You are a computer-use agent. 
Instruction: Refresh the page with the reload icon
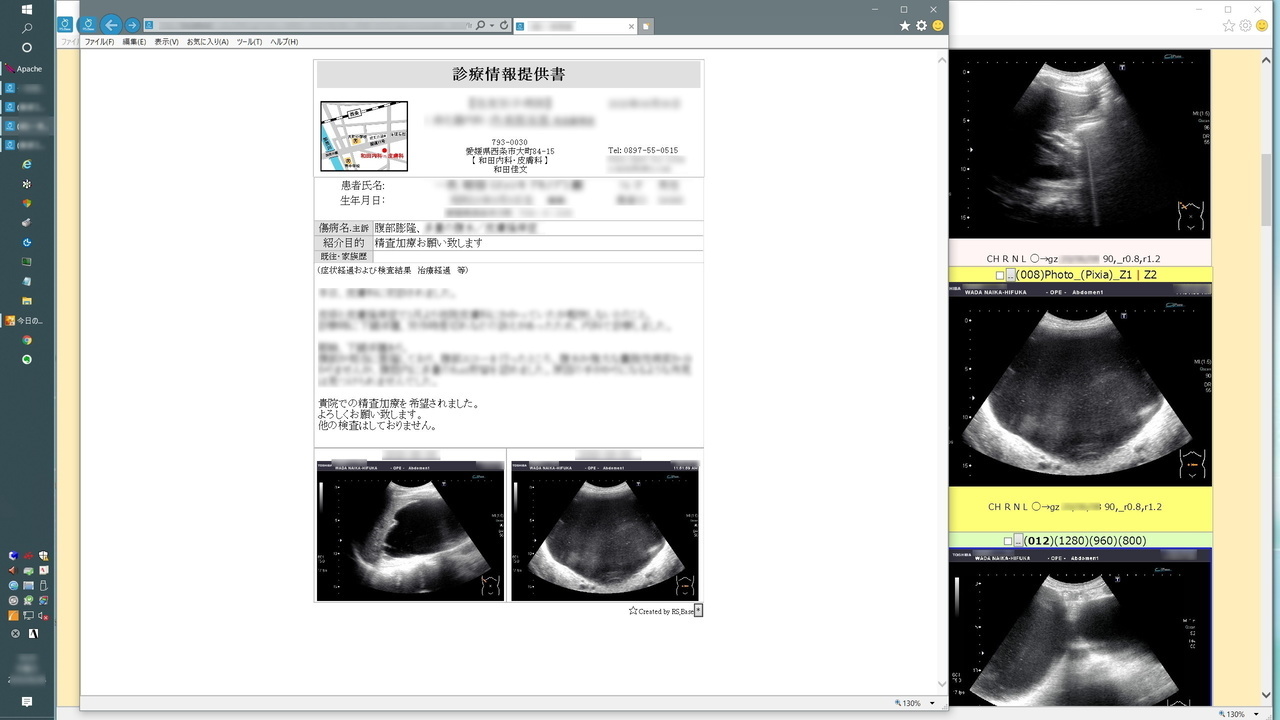point(504,25)
